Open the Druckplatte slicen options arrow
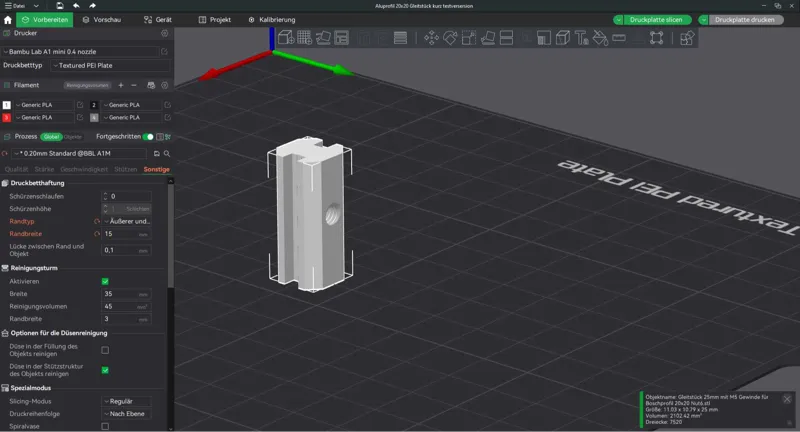800x432 pixels. 618,20
